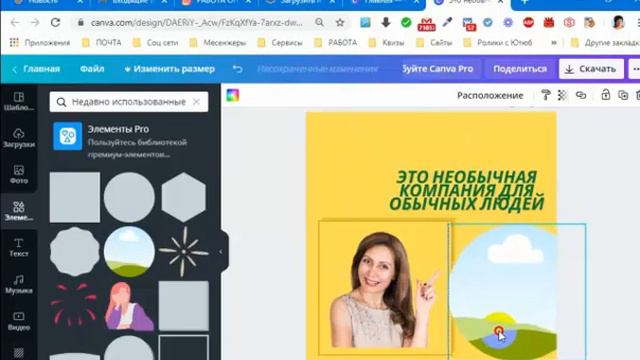Click the lock icon in toolbar
This screenshot has height=360, width=640.
coord(605,95)
